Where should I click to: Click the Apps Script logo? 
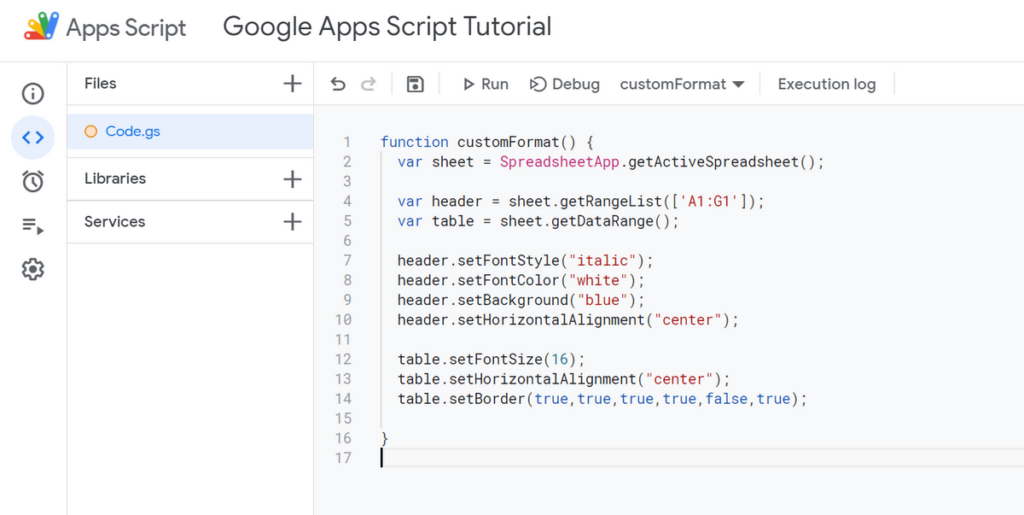42,27
